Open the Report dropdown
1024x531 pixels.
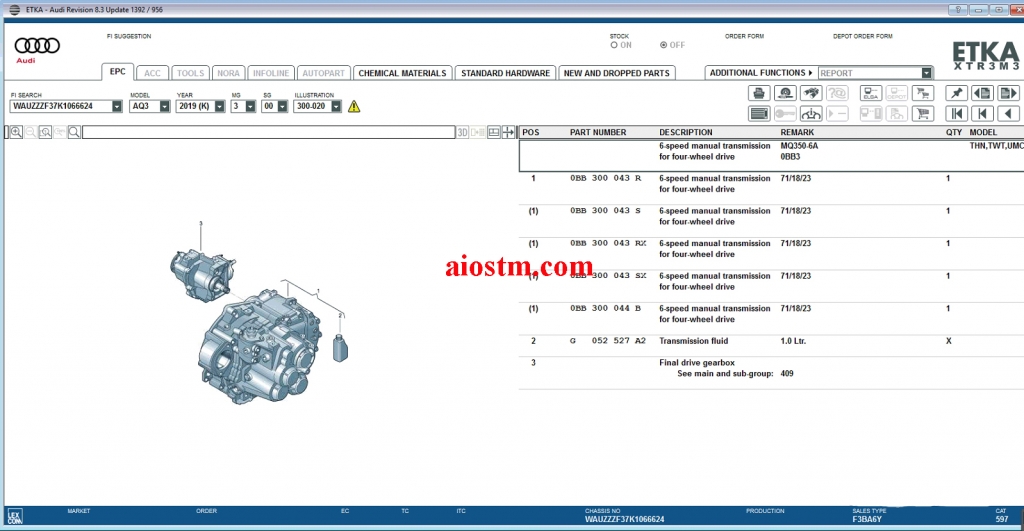pyautogui.click(x=926, y=73)
